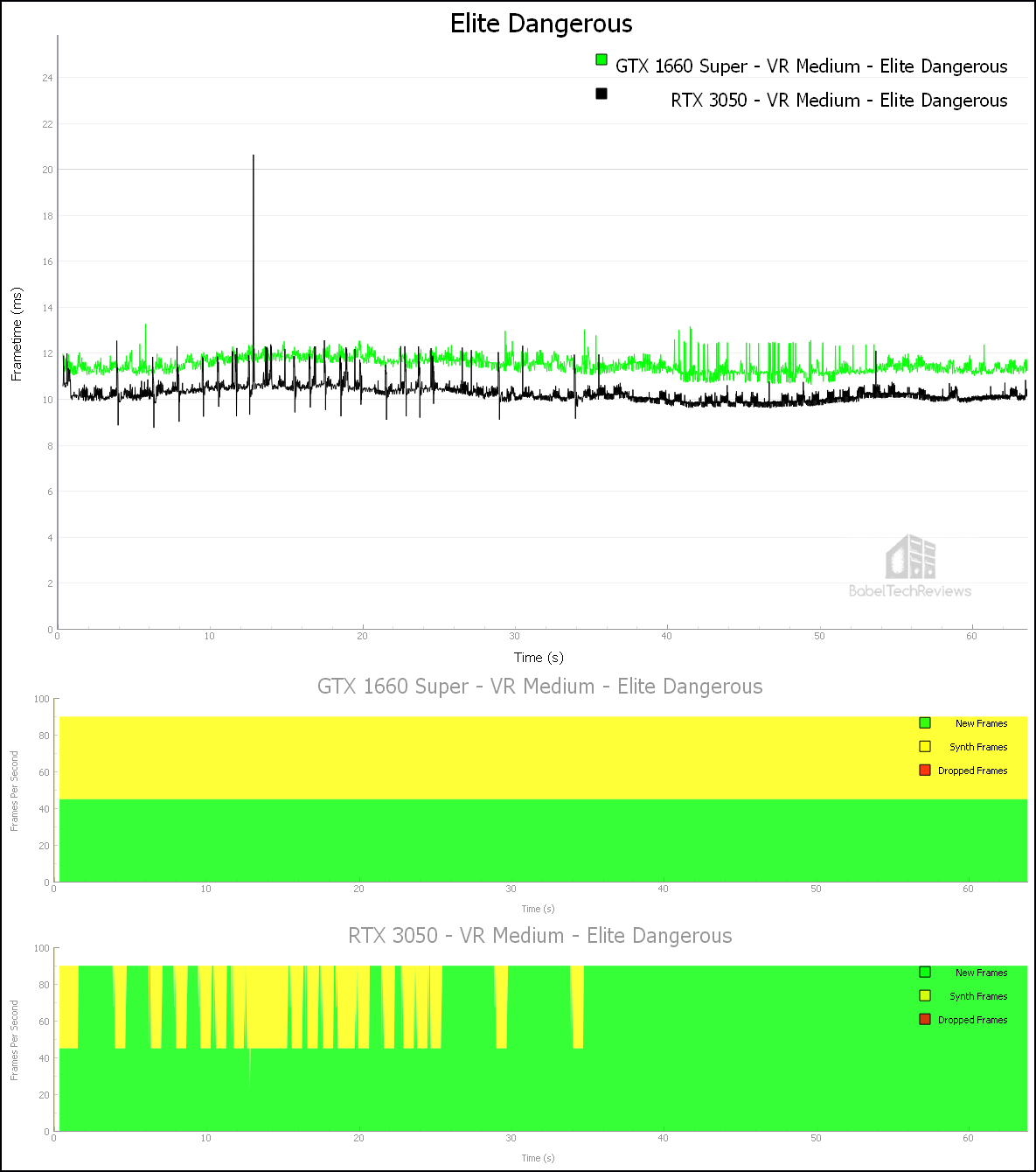Click the black RTX 3050 legend swatch in the frametime chart
This screenshot has width=1036, height=1172.
(601, 94)
